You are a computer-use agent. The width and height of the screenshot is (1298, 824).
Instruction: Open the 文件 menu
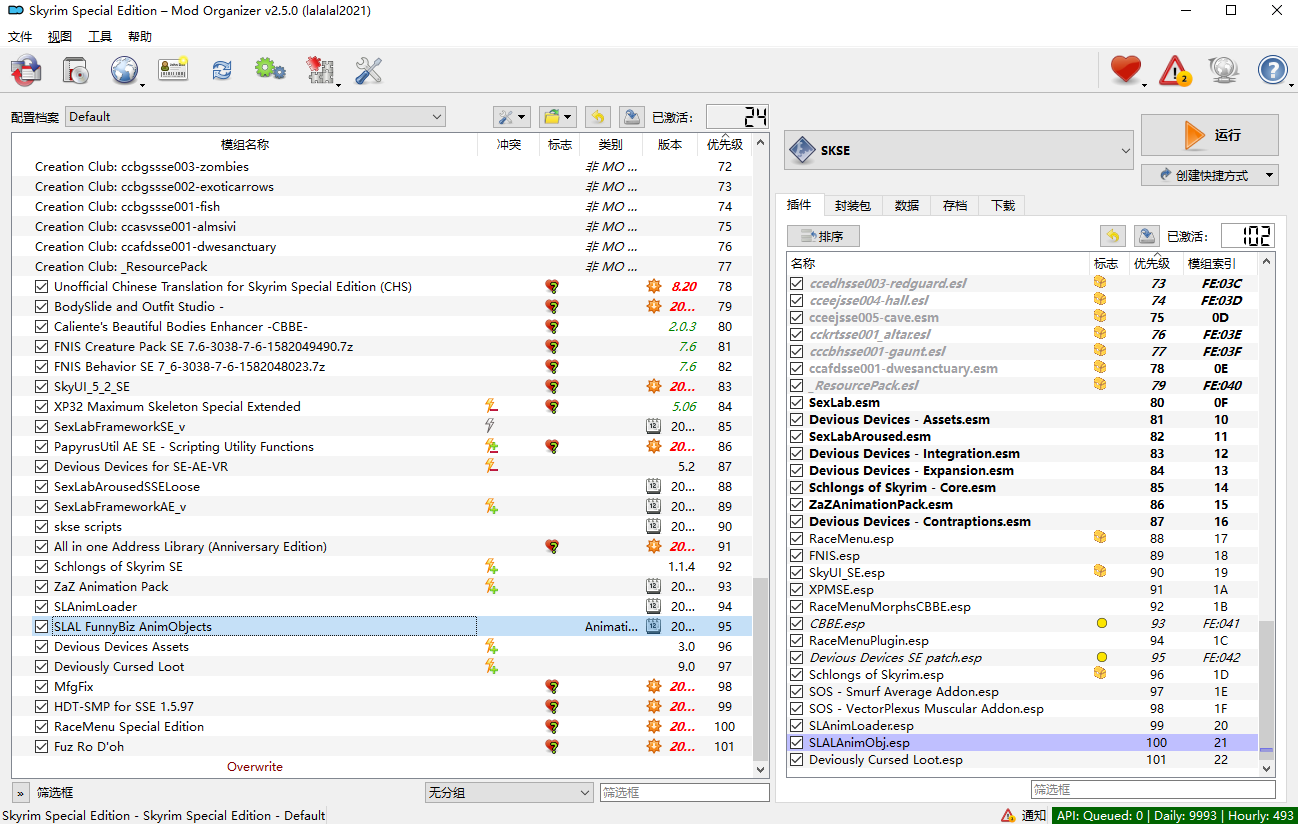click(x=20, y=37)
